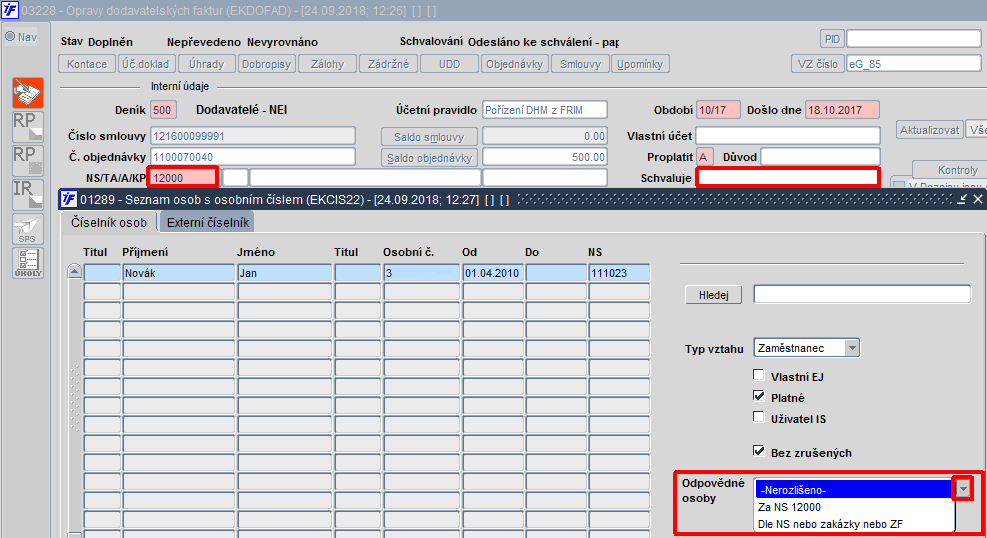
Task: Click the SPS paper plane icon
Action: click(x=28, y=229)
